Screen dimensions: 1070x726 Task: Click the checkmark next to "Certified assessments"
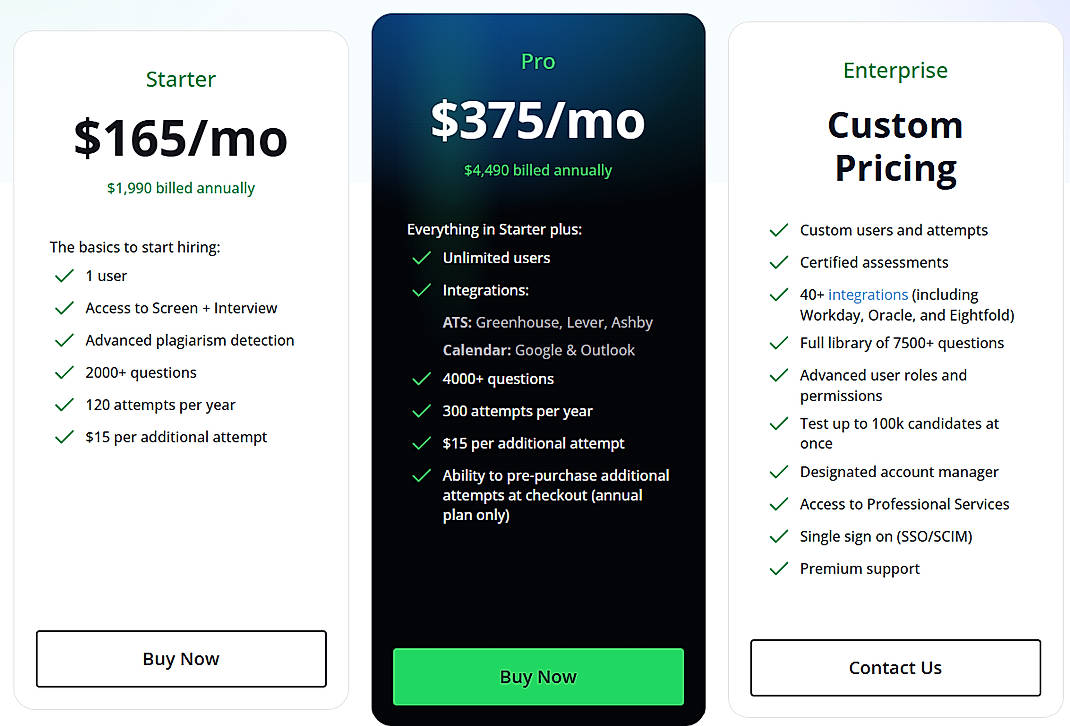[x=779, y=262]
